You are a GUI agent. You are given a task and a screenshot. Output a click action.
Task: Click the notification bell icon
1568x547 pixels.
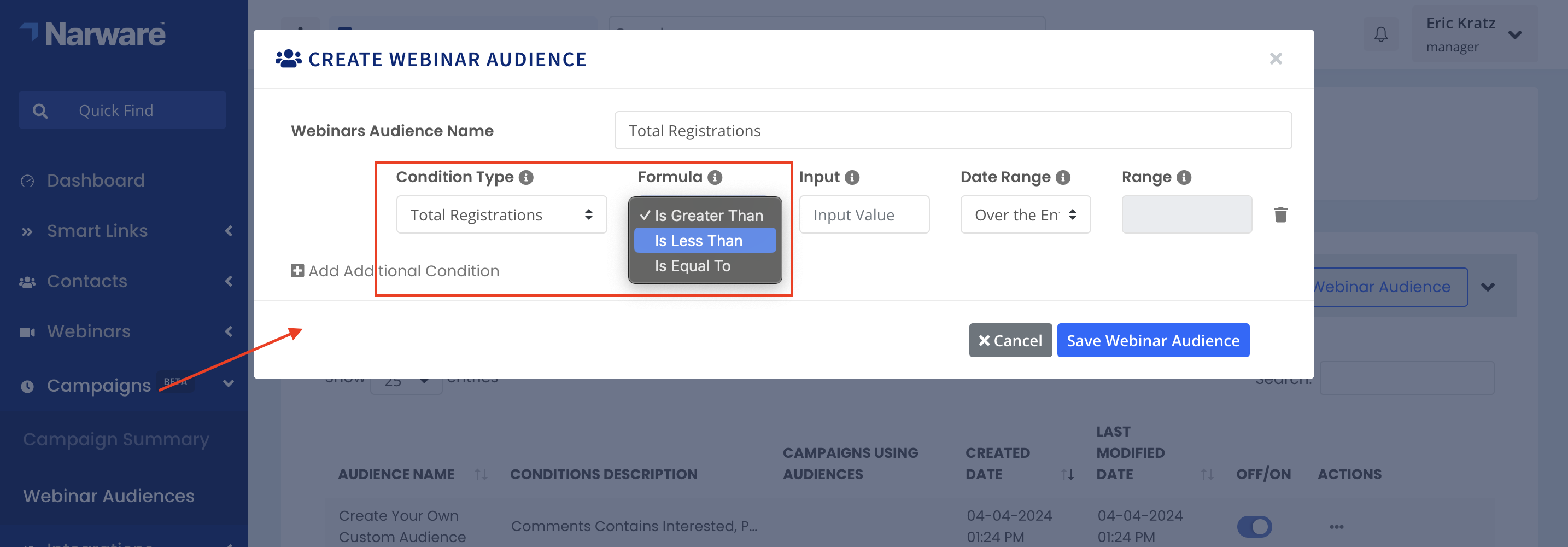coord(1381,34)
